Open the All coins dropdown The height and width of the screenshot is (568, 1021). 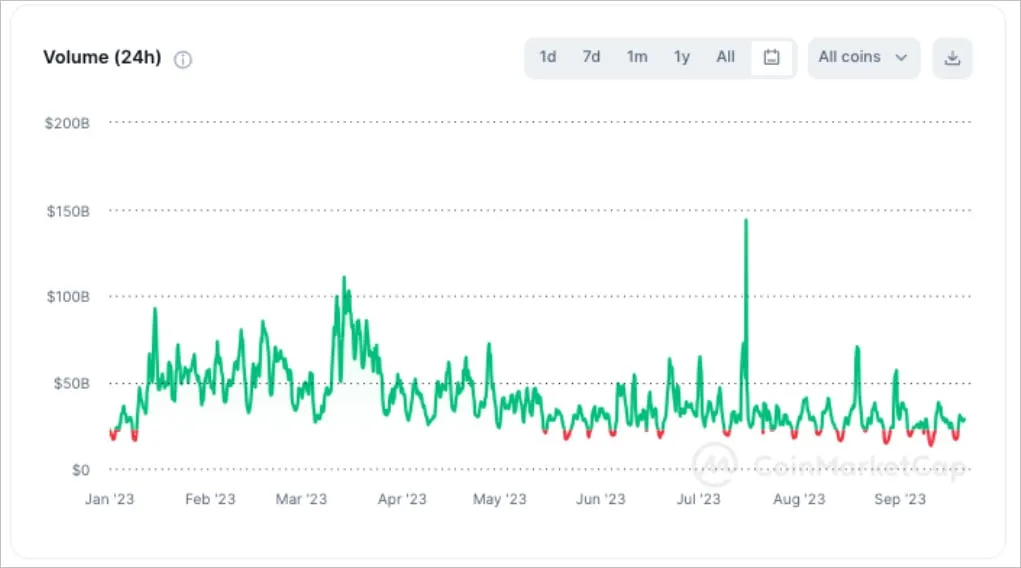coord(863,57)
